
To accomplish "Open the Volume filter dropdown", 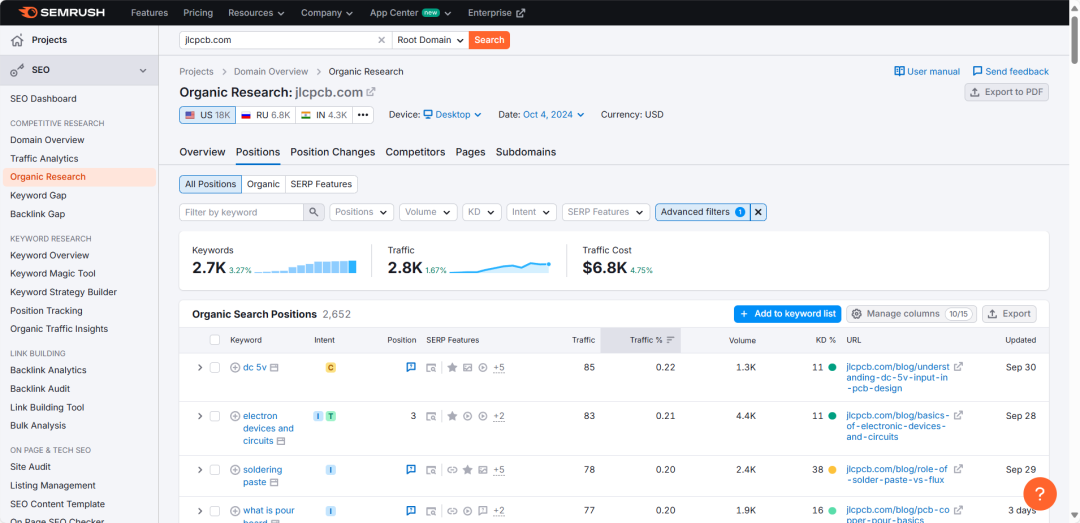I will pyautogui.click(x=428, y=212).
